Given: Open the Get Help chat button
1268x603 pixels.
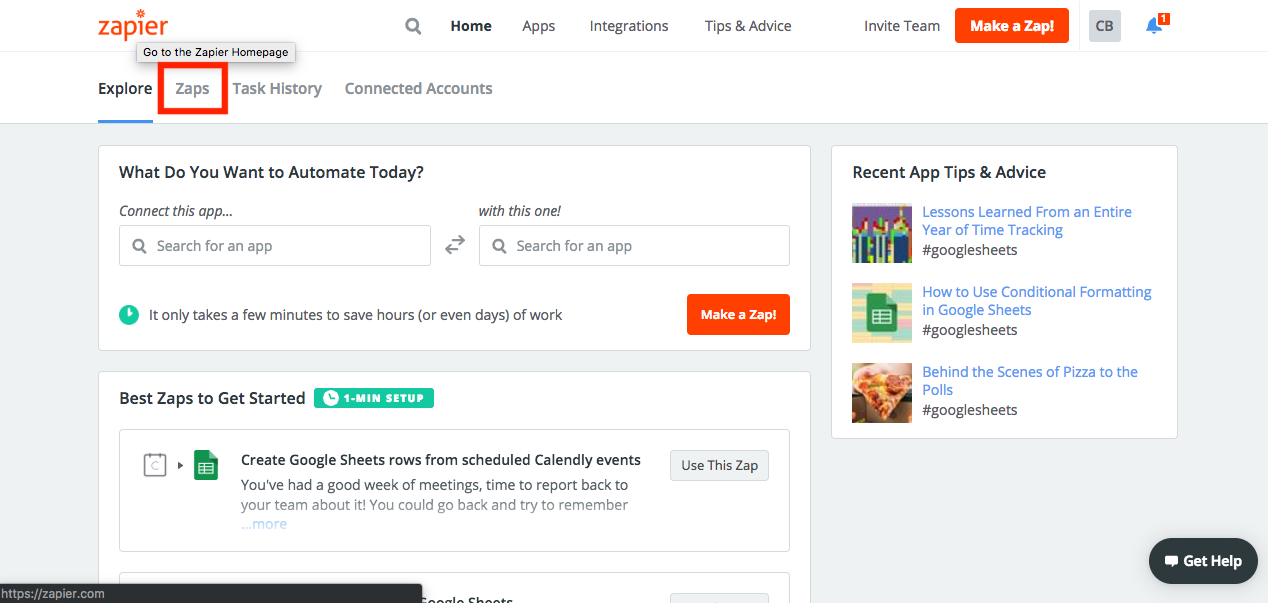Looking at the screenshot, I should click(1203, 561).
